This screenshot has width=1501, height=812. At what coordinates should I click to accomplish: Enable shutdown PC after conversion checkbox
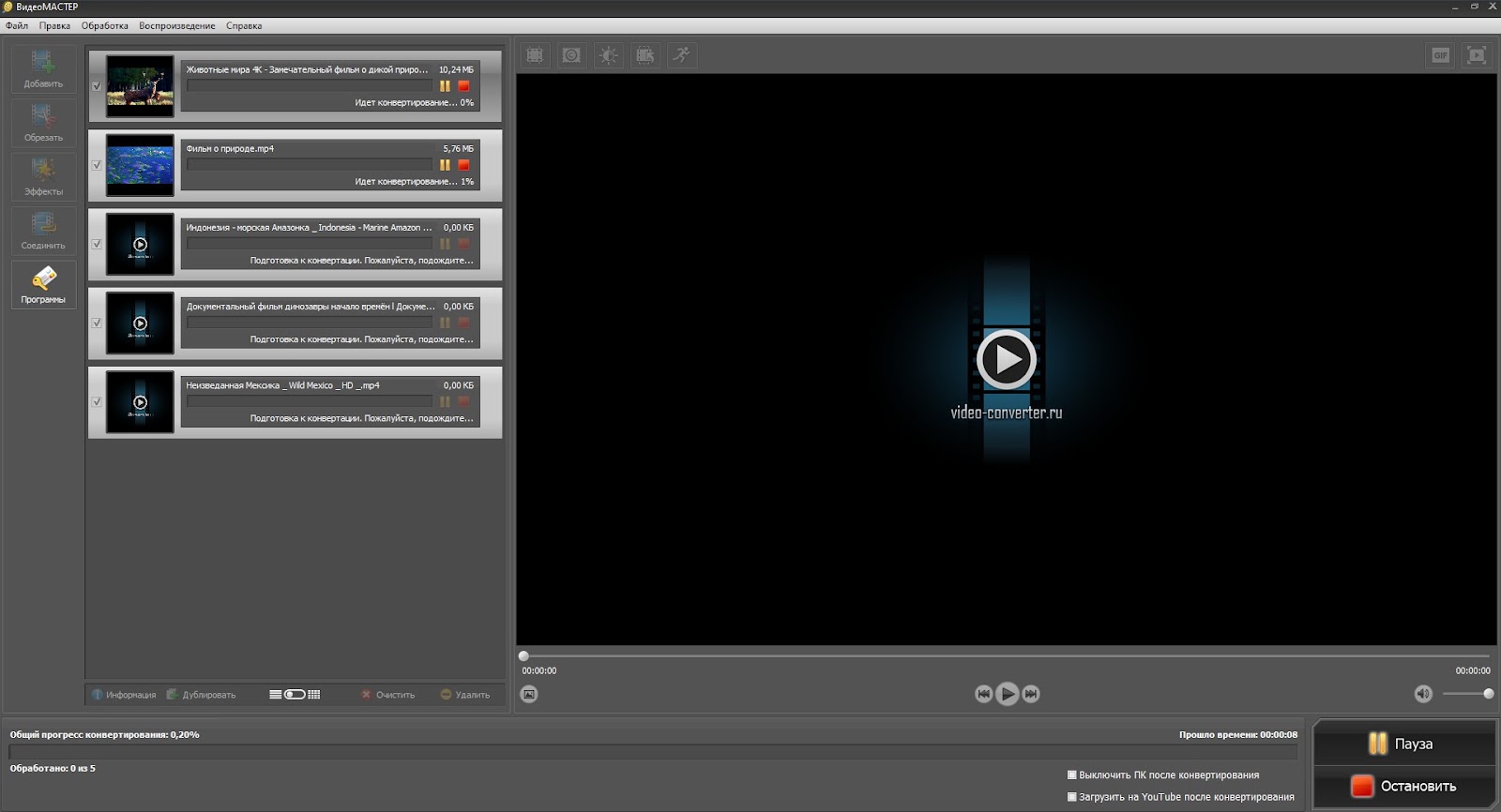1072,775
